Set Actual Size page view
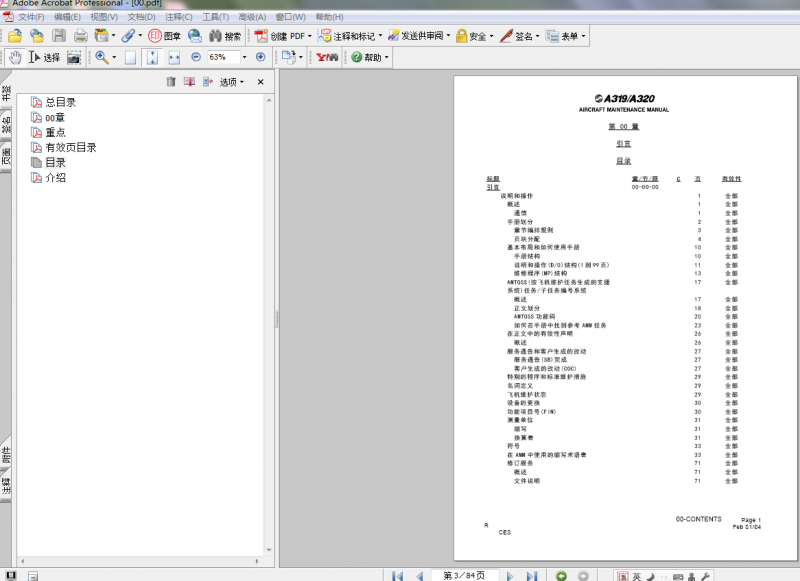 pos(131,57)
